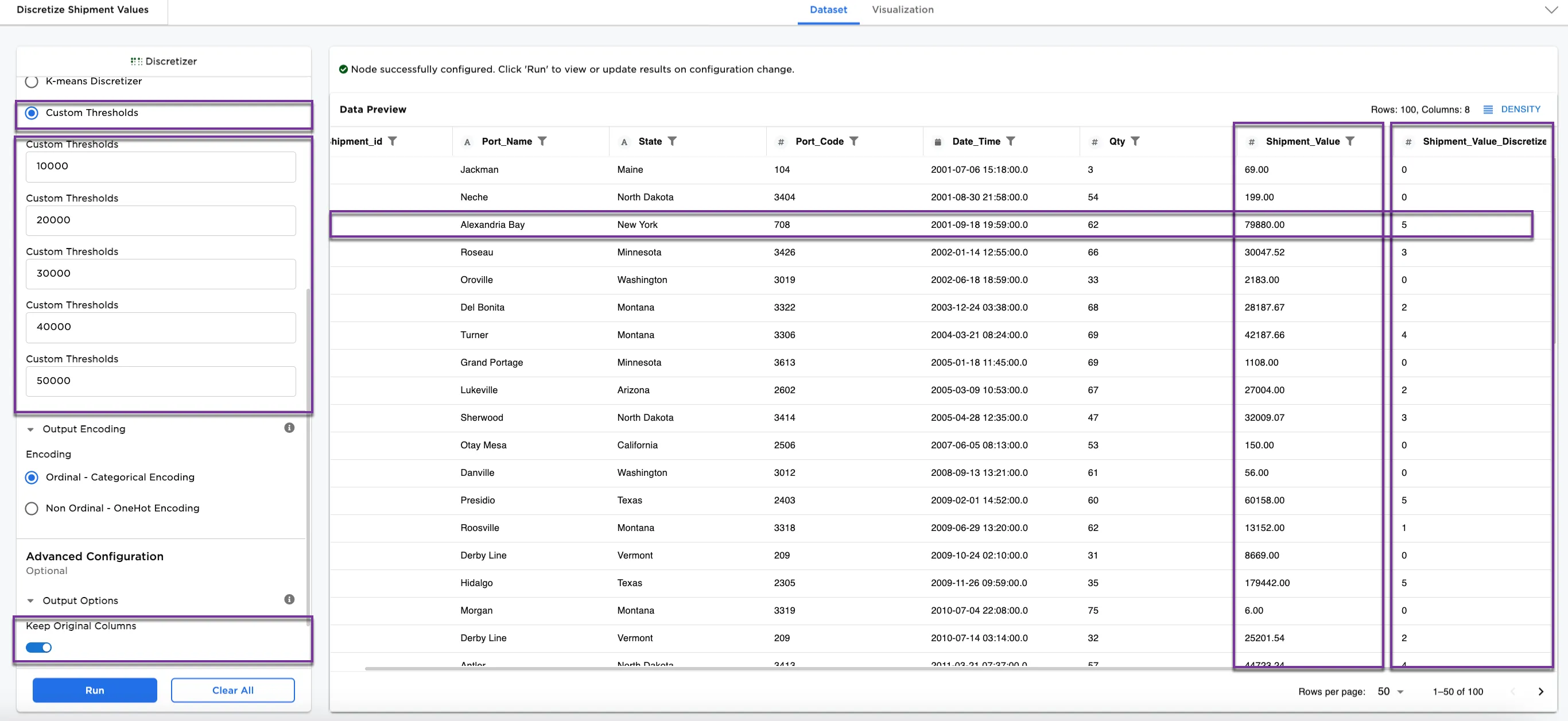Image resolution: width=1568 pixels, height=721 pixels.
Task: Click the DENSITY view icon above the table
Action: [x=1489, y=109]
